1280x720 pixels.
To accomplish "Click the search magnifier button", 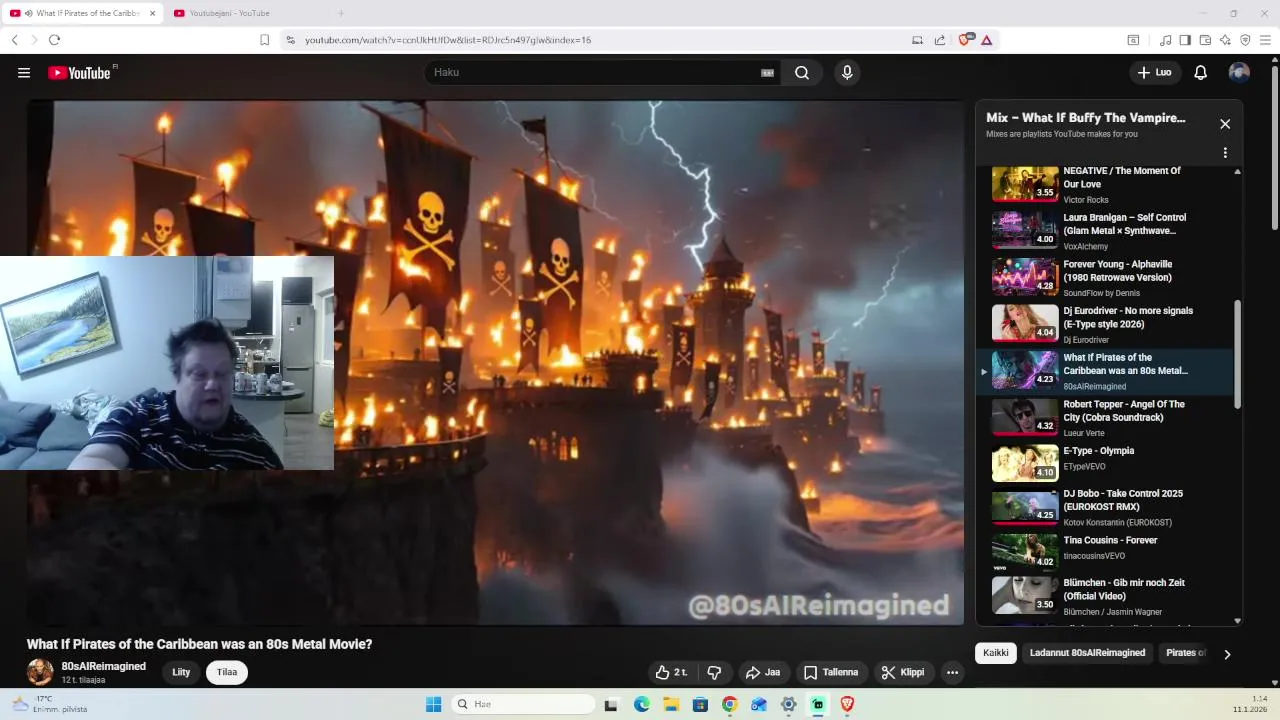I will (x=802, y=73).
